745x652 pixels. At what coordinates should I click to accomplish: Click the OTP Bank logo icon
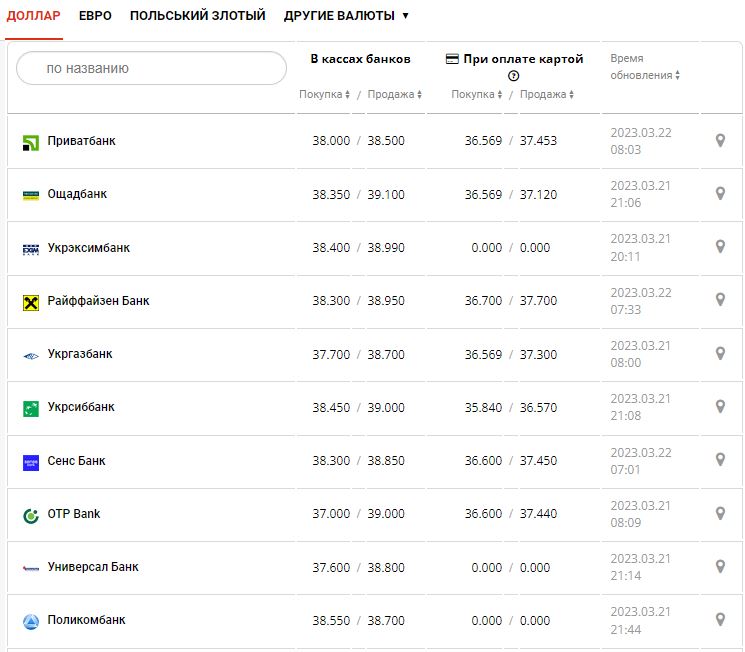(31, 515)
